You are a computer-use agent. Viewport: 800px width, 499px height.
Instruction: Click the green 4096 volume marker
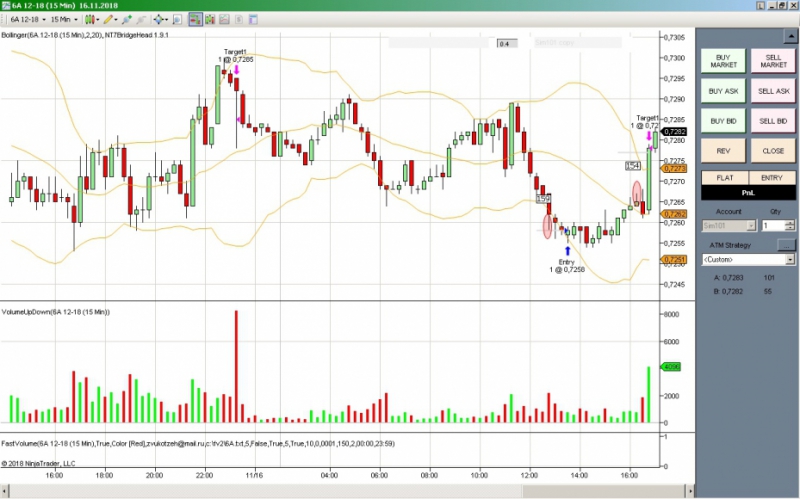coord(670,367)
